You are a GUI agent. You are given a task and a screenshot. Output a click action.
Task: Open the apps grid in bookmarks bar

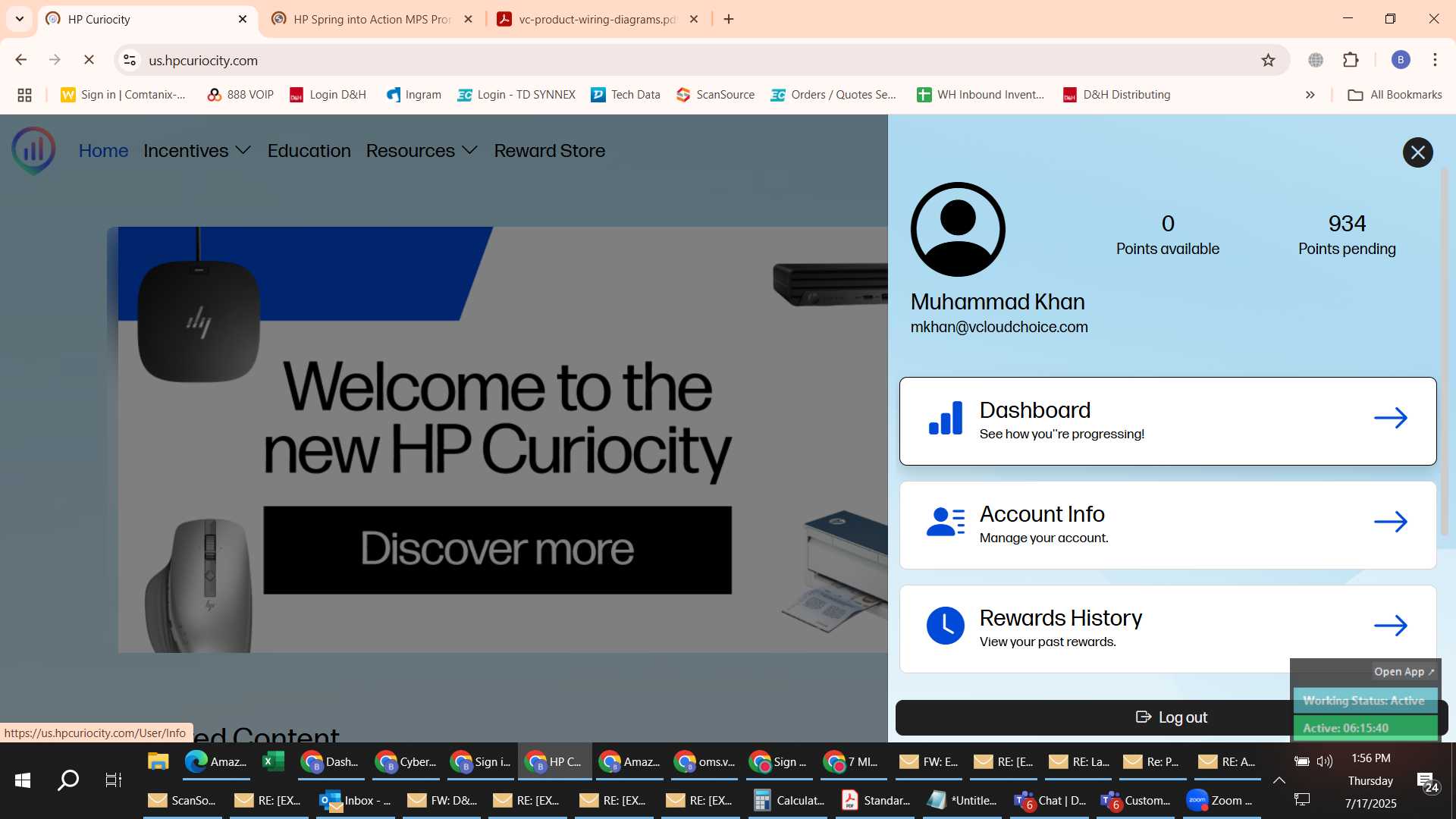24,95
